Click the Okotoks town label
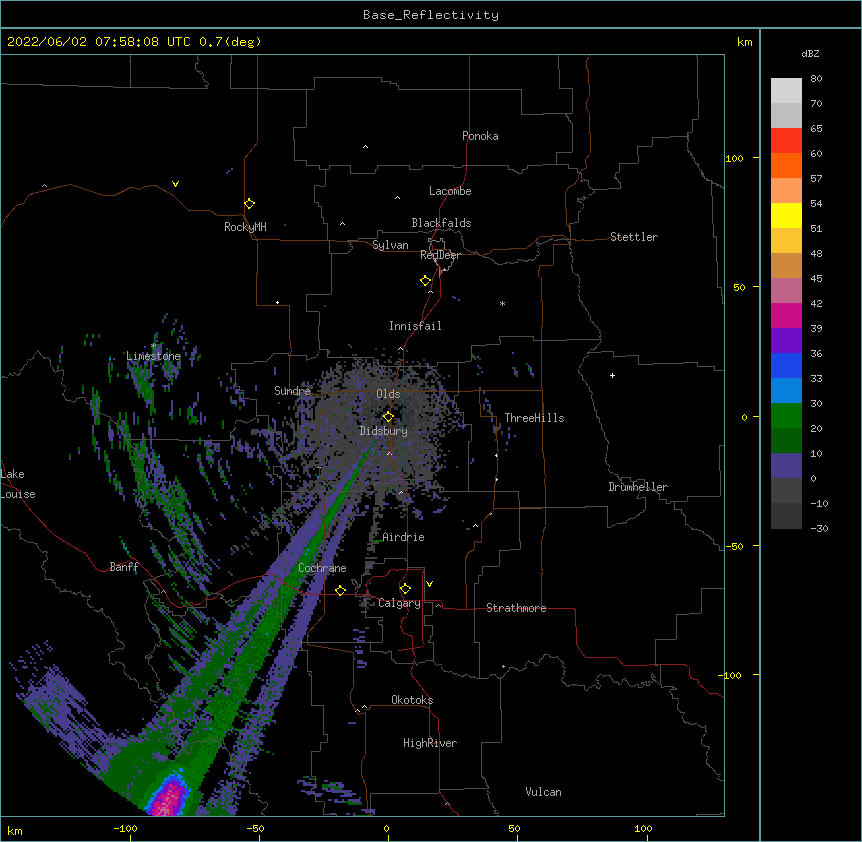 tap(412, 700)
